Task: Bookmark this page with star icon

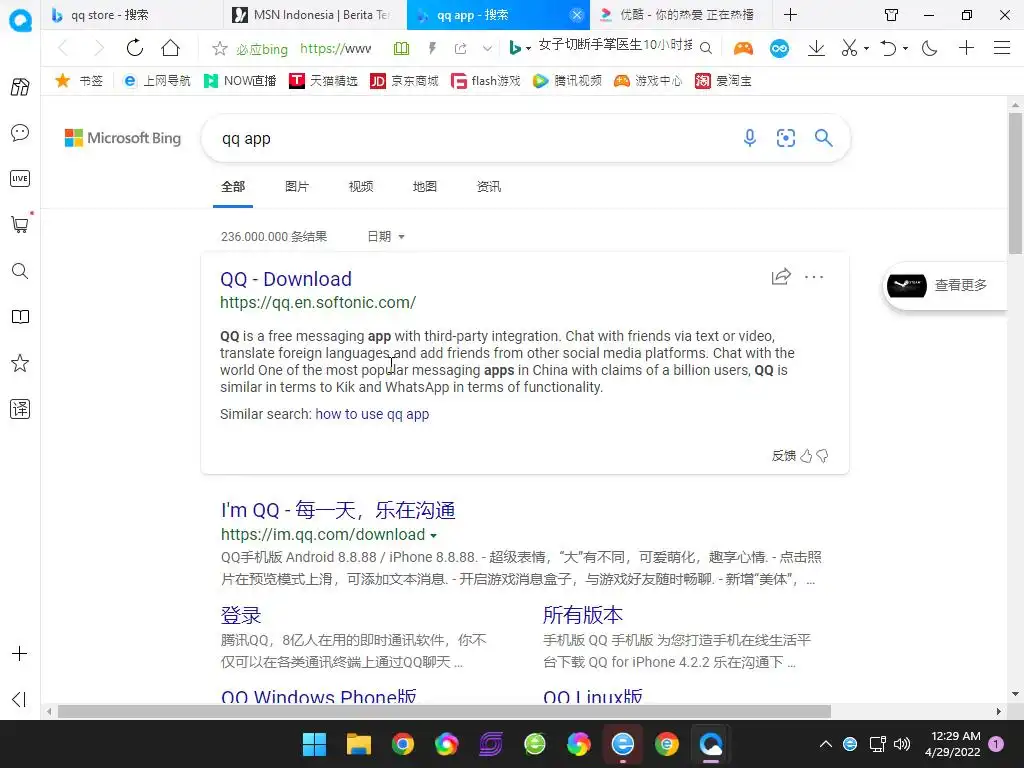Action: pos(219,48)
